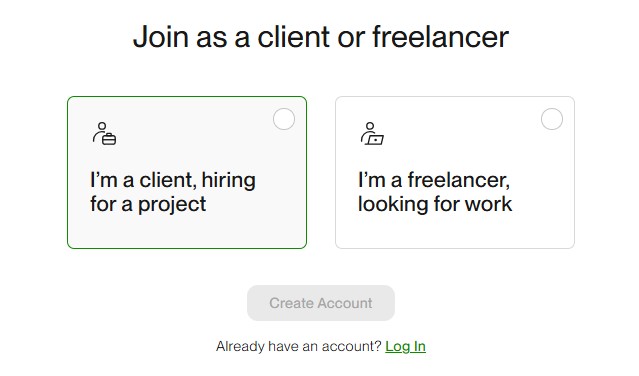The image size is (639, 376).
Task: Click the laptop in the freelancer icon
Action: click(375, 140)
